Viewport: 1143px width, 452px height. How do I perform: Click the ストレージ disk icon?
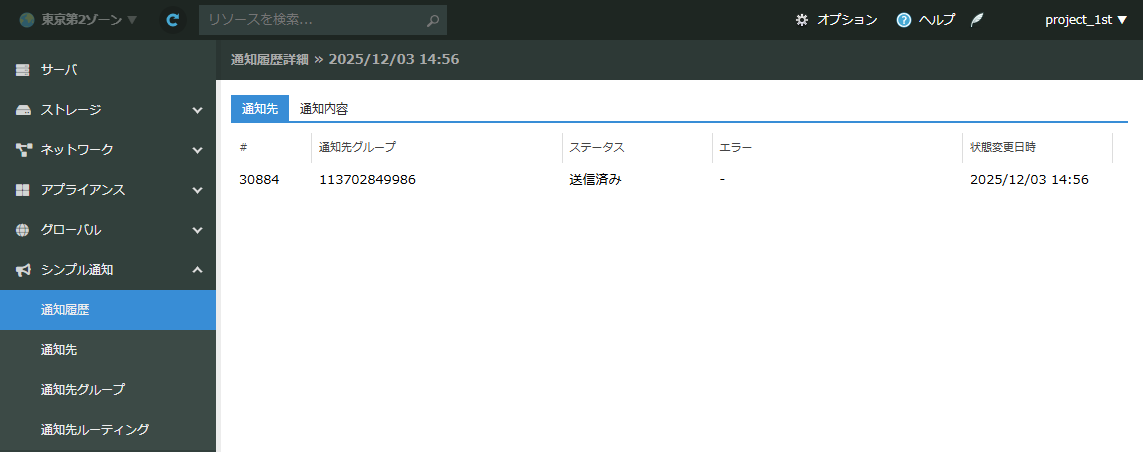24,110
